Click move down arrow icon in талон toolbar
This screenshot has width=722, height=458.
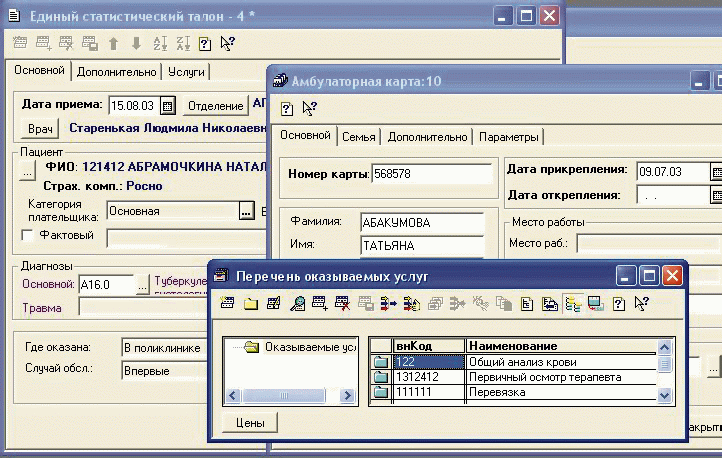136,44
